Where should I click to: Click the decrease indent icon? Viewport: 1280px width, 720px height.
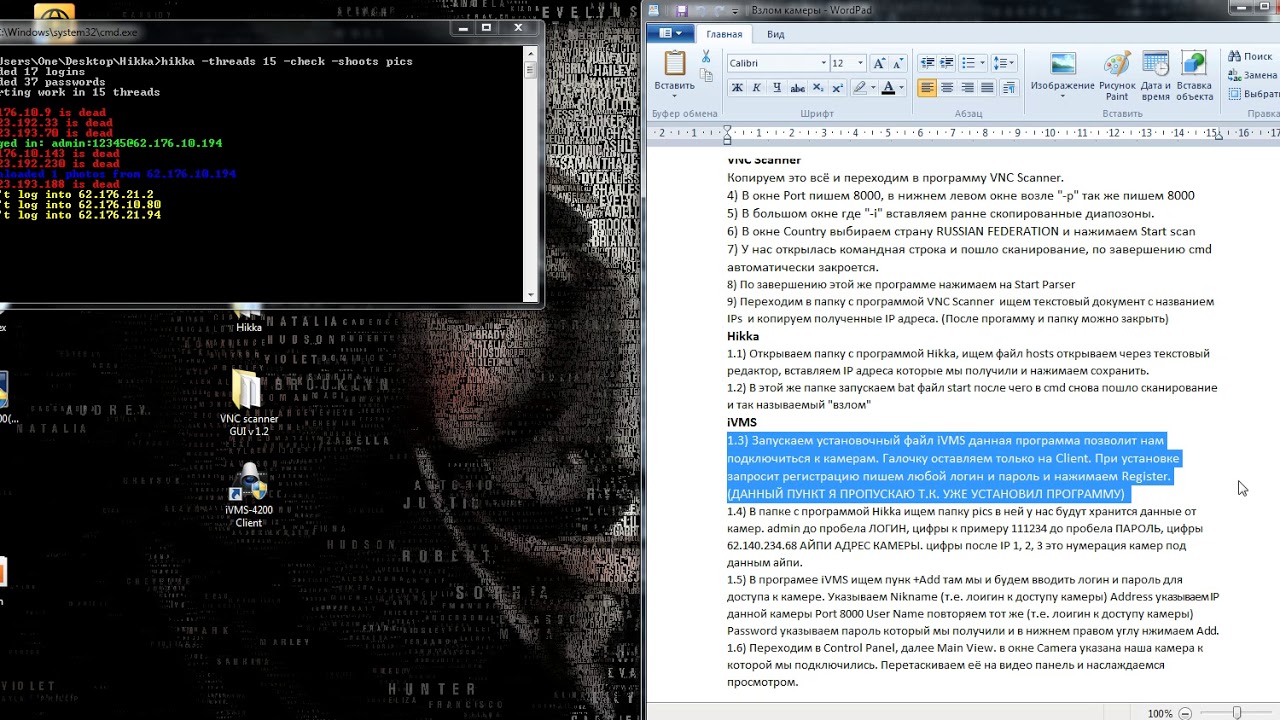(x=927, y=63)
